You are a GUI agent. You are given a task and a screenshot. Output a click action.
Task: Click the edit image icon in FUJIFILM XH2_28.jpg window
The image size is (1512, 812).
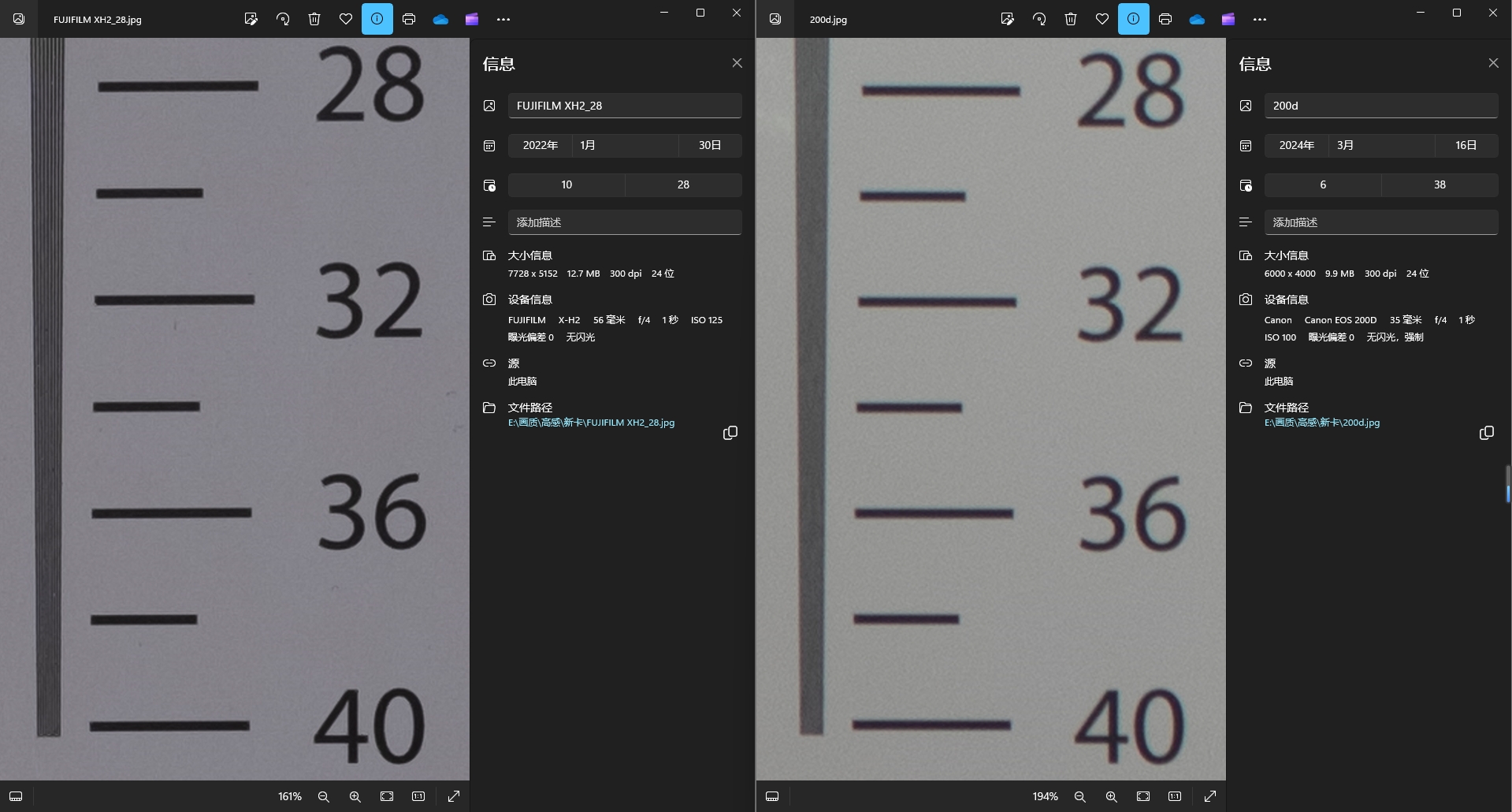click(x=251, y=19)
